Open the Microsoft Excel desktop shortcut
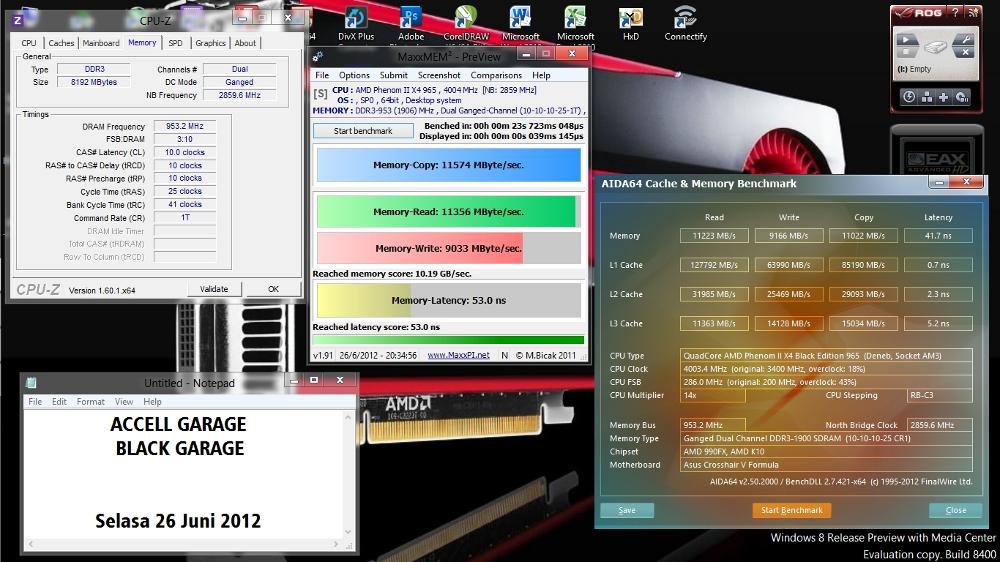1000x562 pixels. [575, 24]
